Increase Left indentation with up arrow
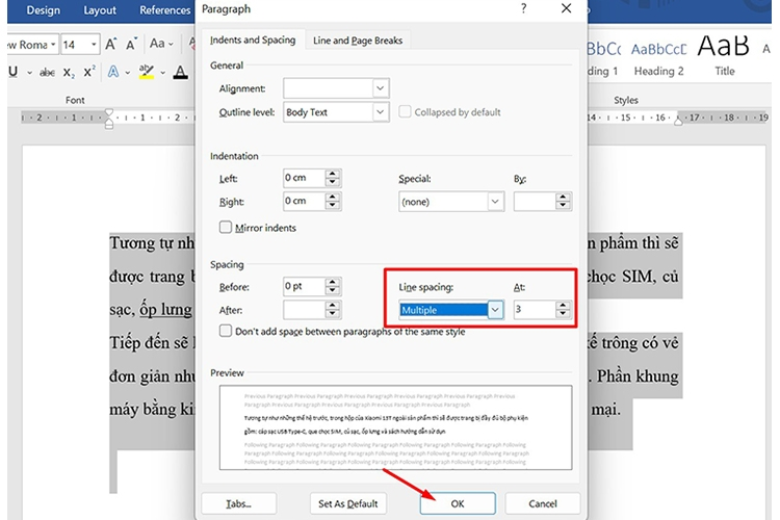780x520 pixels. tap(333, 173)
